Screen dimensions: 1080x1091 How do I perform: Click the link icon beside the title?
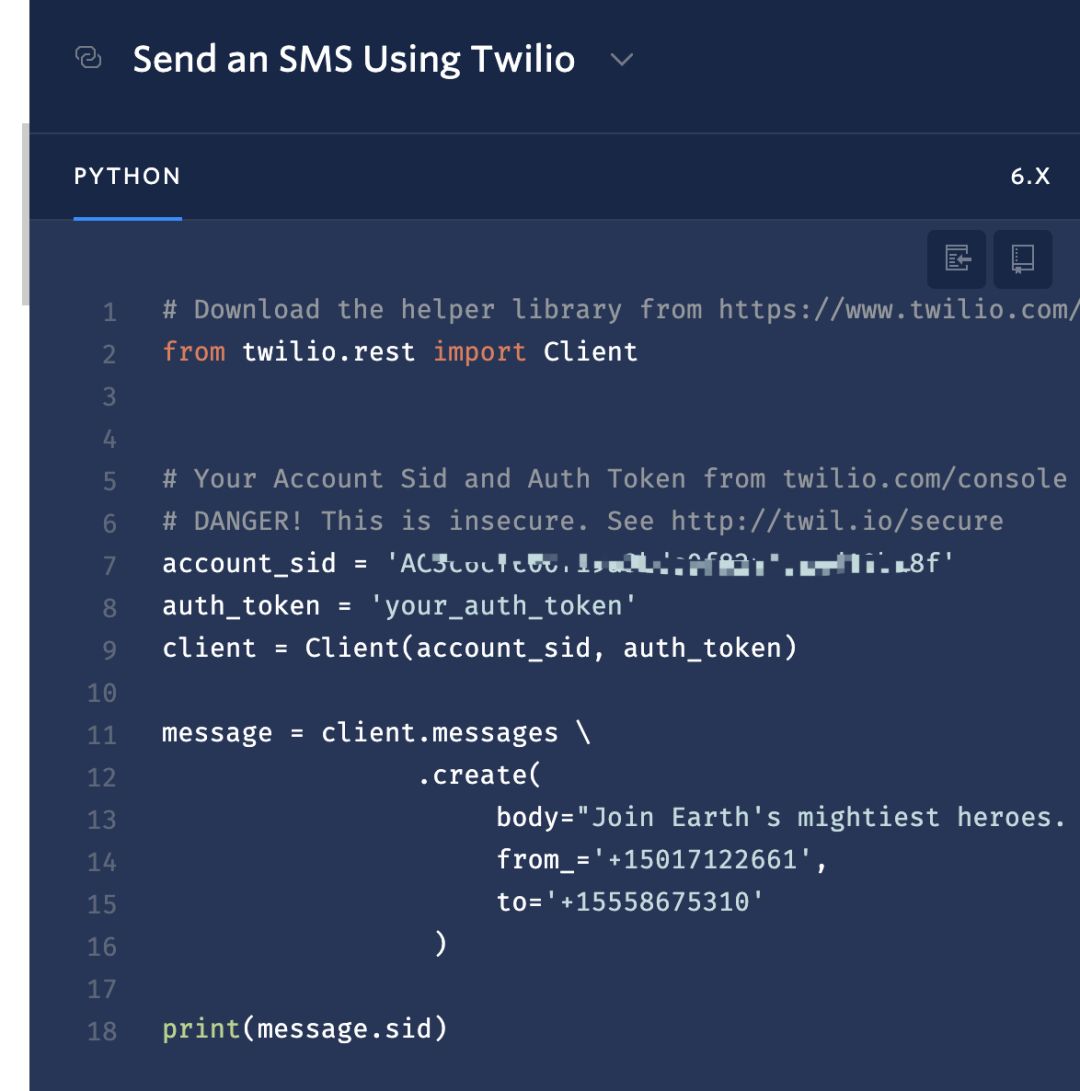[x=88, y=58]
